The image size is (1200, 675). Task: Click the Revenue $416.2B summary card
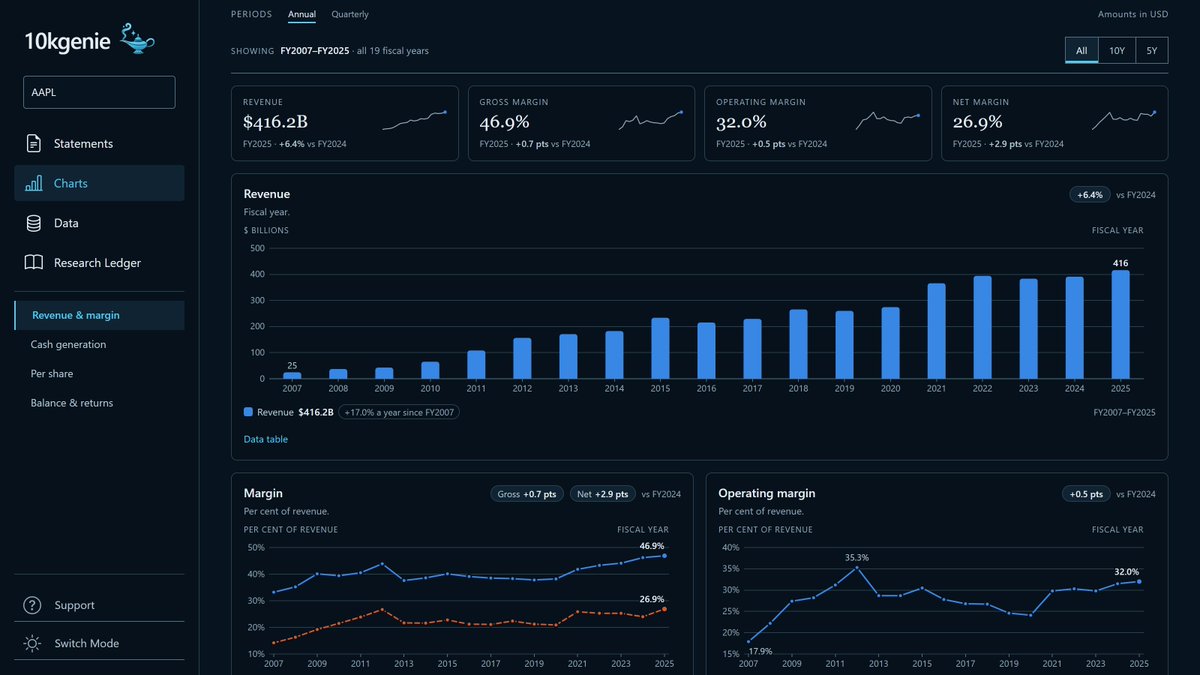[x=345, y=123]
